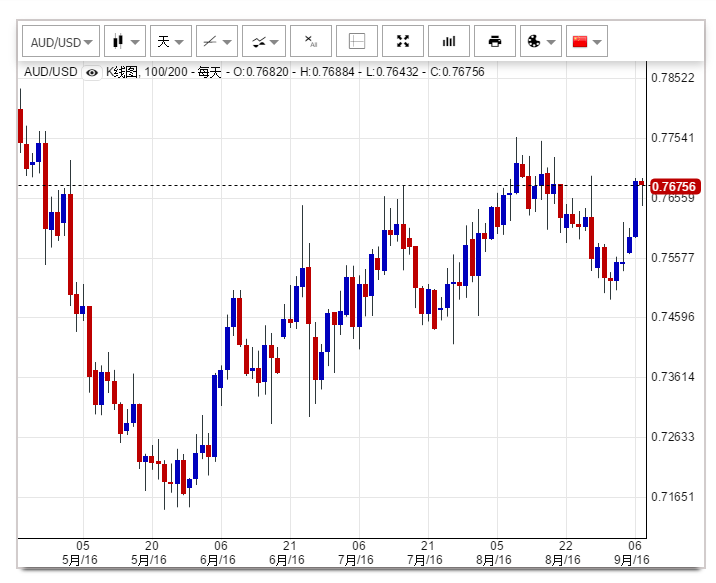This screenshot has width=716, height=583.
Task: Click the 0.78522 price axis label
Action: (x=673, y=78)
